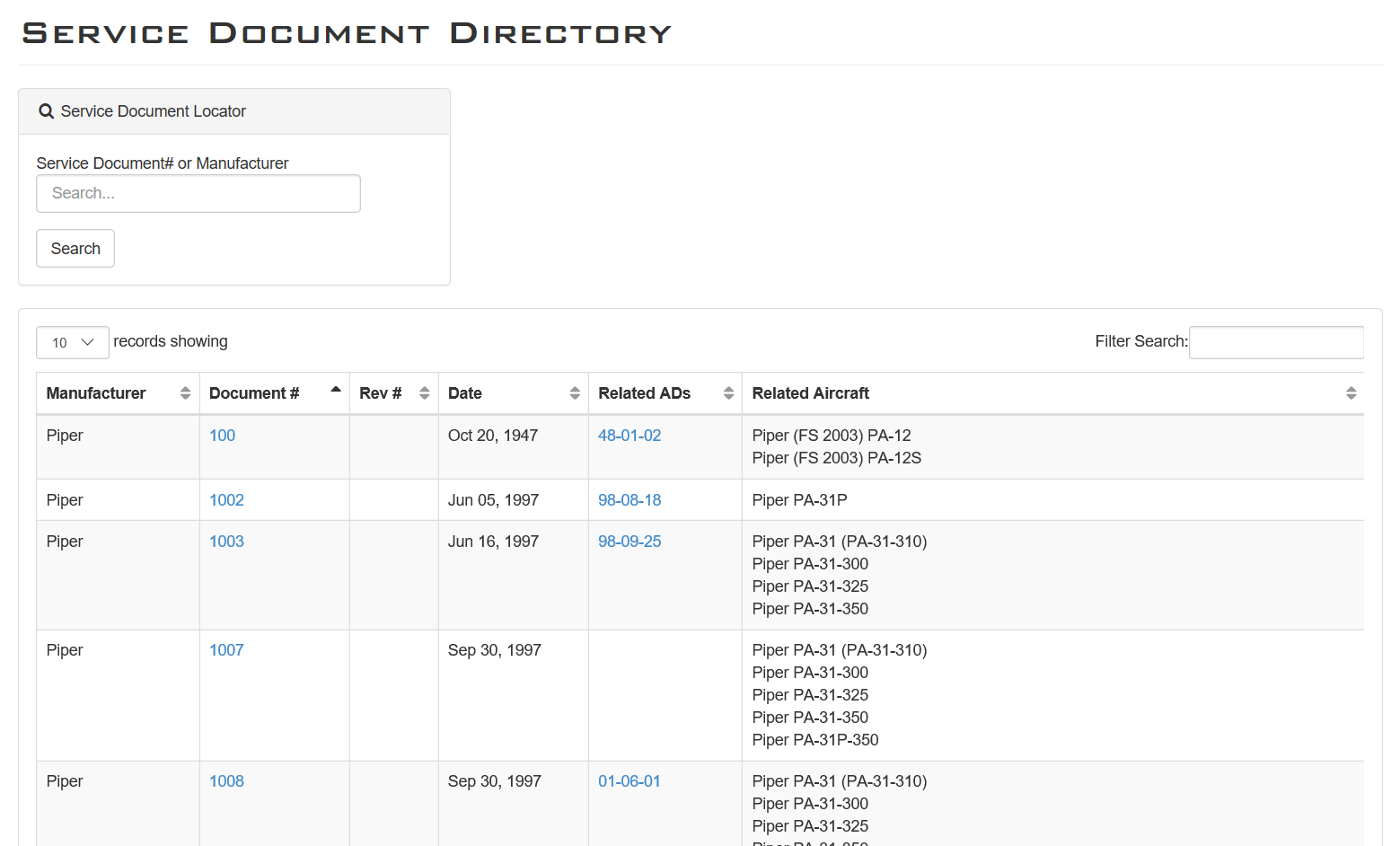Screen dimensions: 1400x846
Task: Open related AD 01-06-01
Action: click(x=629, y=781)
